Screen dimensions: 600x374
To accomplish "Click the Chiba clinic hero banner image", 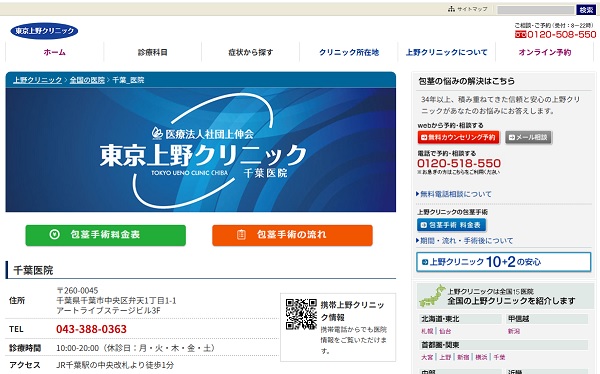I will click(x=201, y=150).
